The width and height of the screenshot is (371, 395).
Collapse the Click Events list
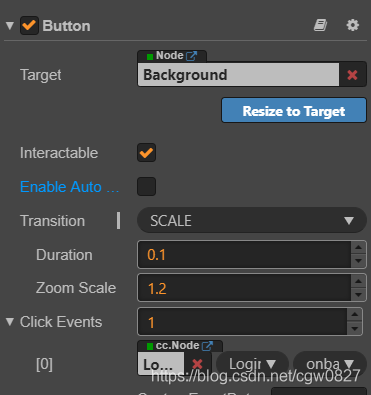[10, 322]
